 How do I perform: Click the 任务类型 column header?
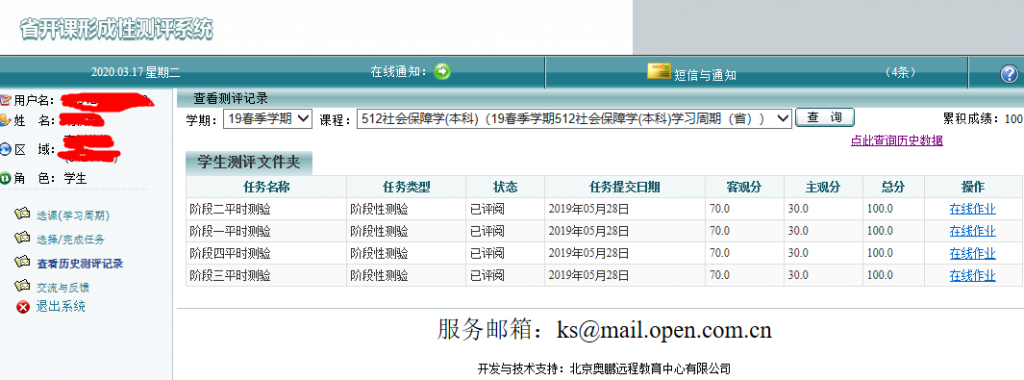[x=407, y=187]
